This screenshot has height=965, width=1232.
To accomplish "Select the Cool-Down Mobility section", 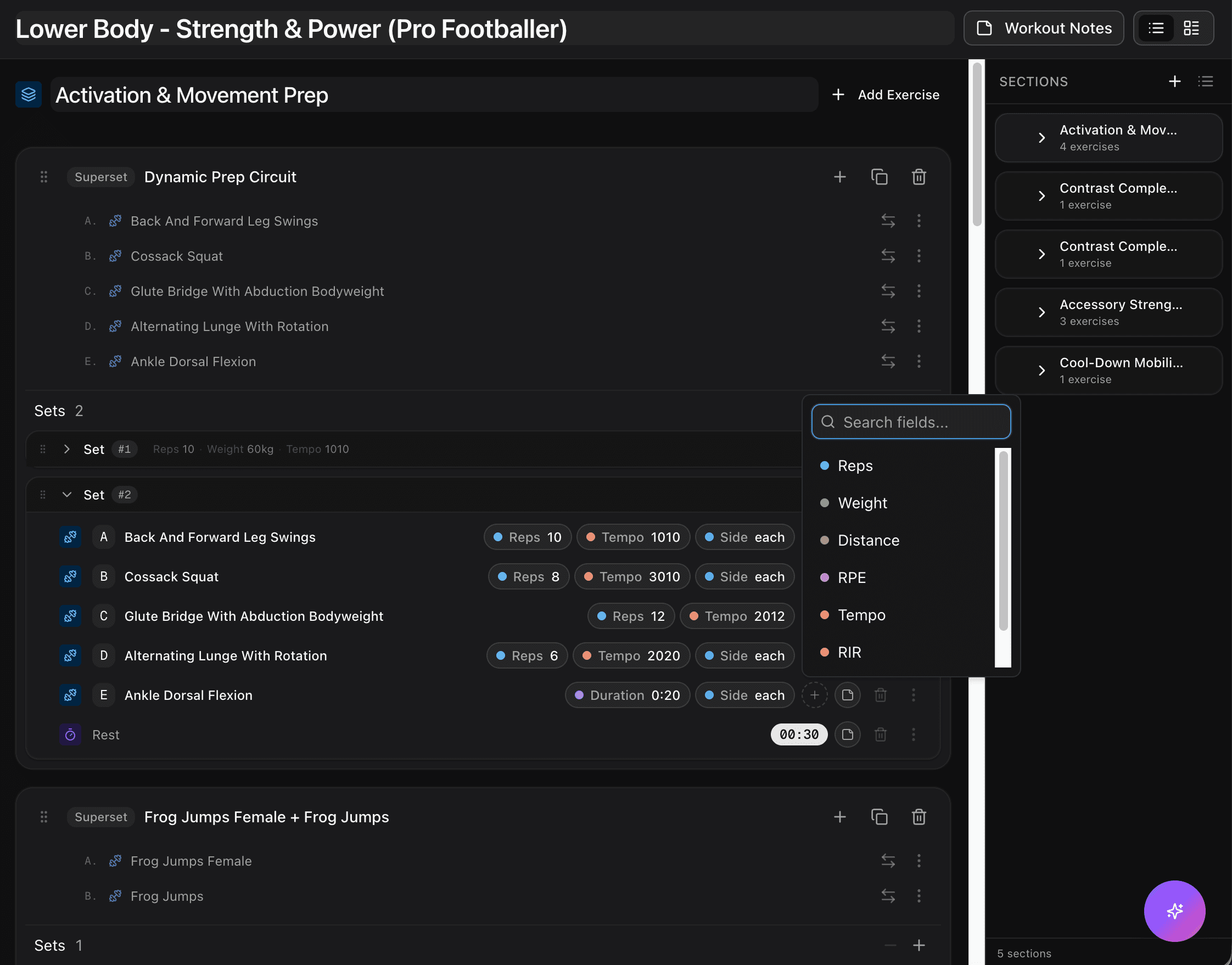I will coord(1108,370).
